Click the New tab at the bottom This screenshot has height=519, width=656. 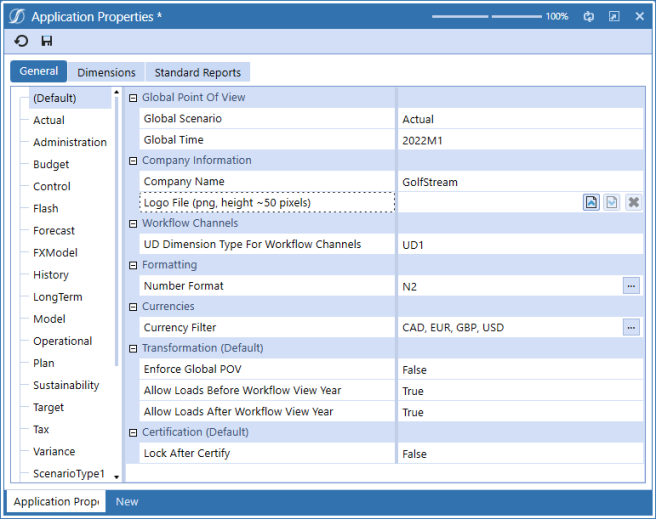[127, 502]
